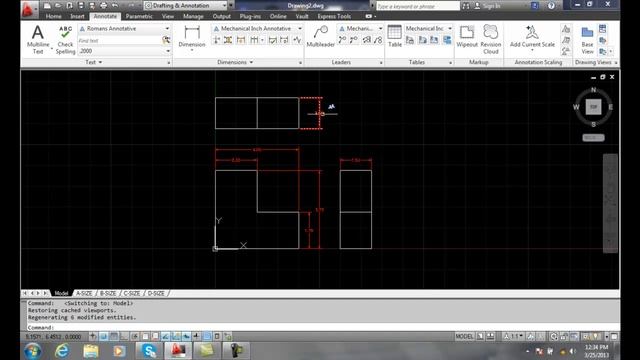Click the Sign In link
Viewport: 640px width, 360px height.
pos(491,6)
